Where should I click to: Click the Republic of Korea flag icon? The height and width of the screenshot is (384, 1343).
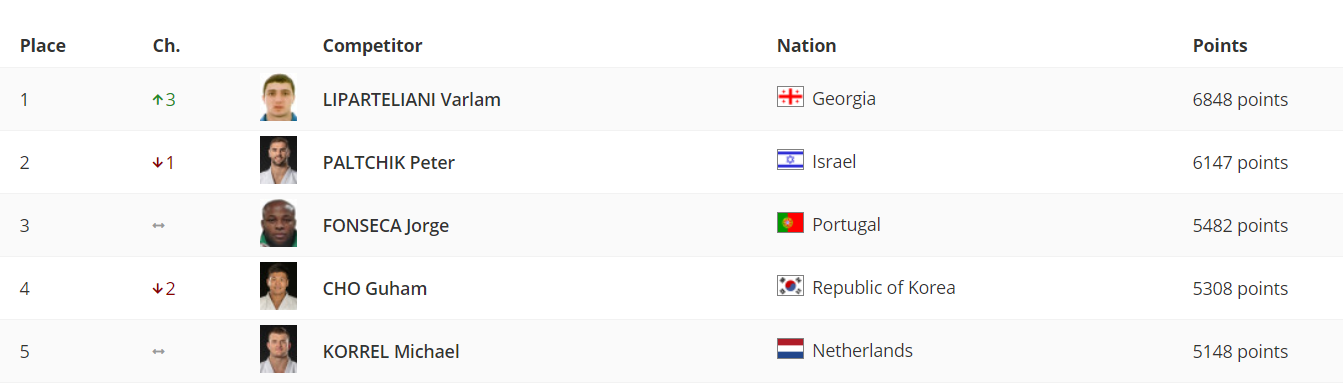[x=790, y=286]
